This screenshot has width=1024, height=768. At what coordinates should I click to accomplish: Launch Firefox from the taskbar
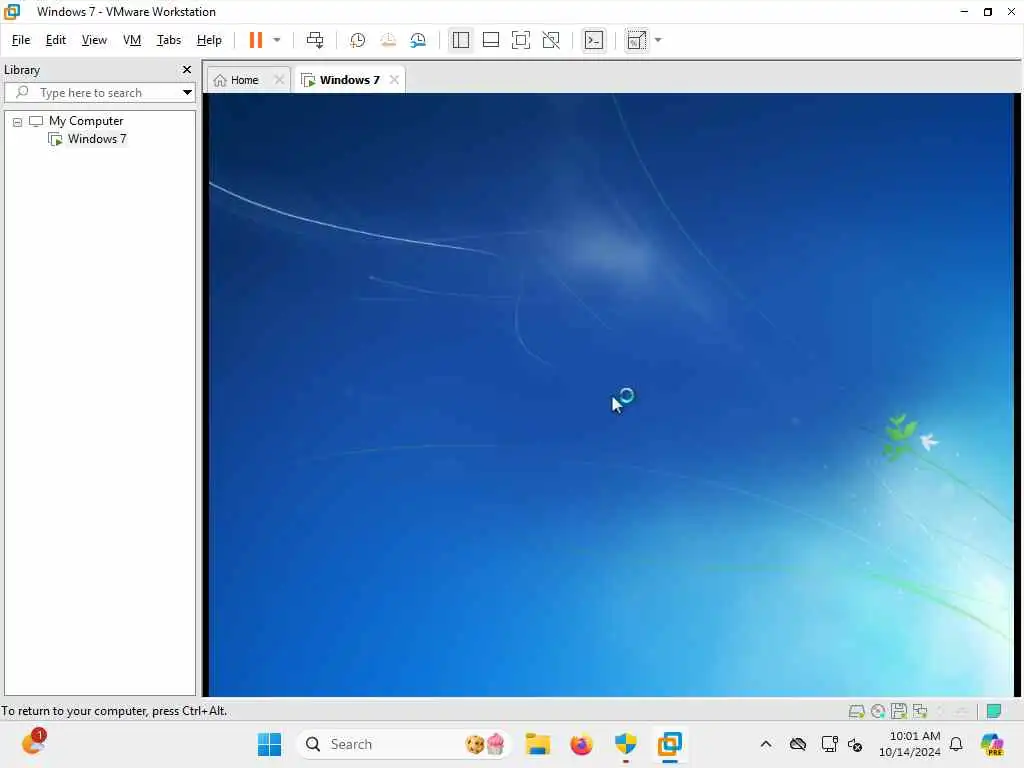(581, 744)
